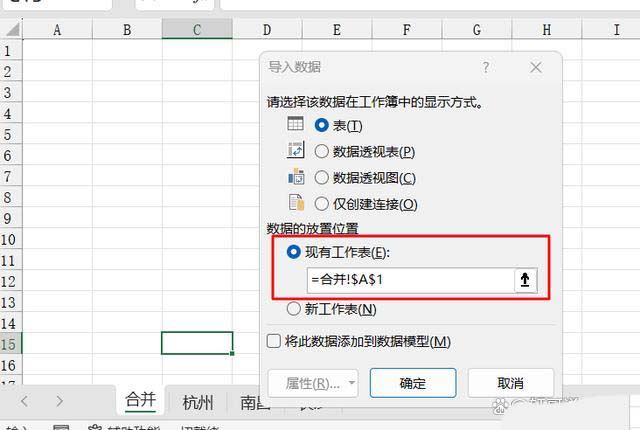This screenshot has height=430, width=640.
Task: Click the select-all corner triangle
Action: point(12,29)
